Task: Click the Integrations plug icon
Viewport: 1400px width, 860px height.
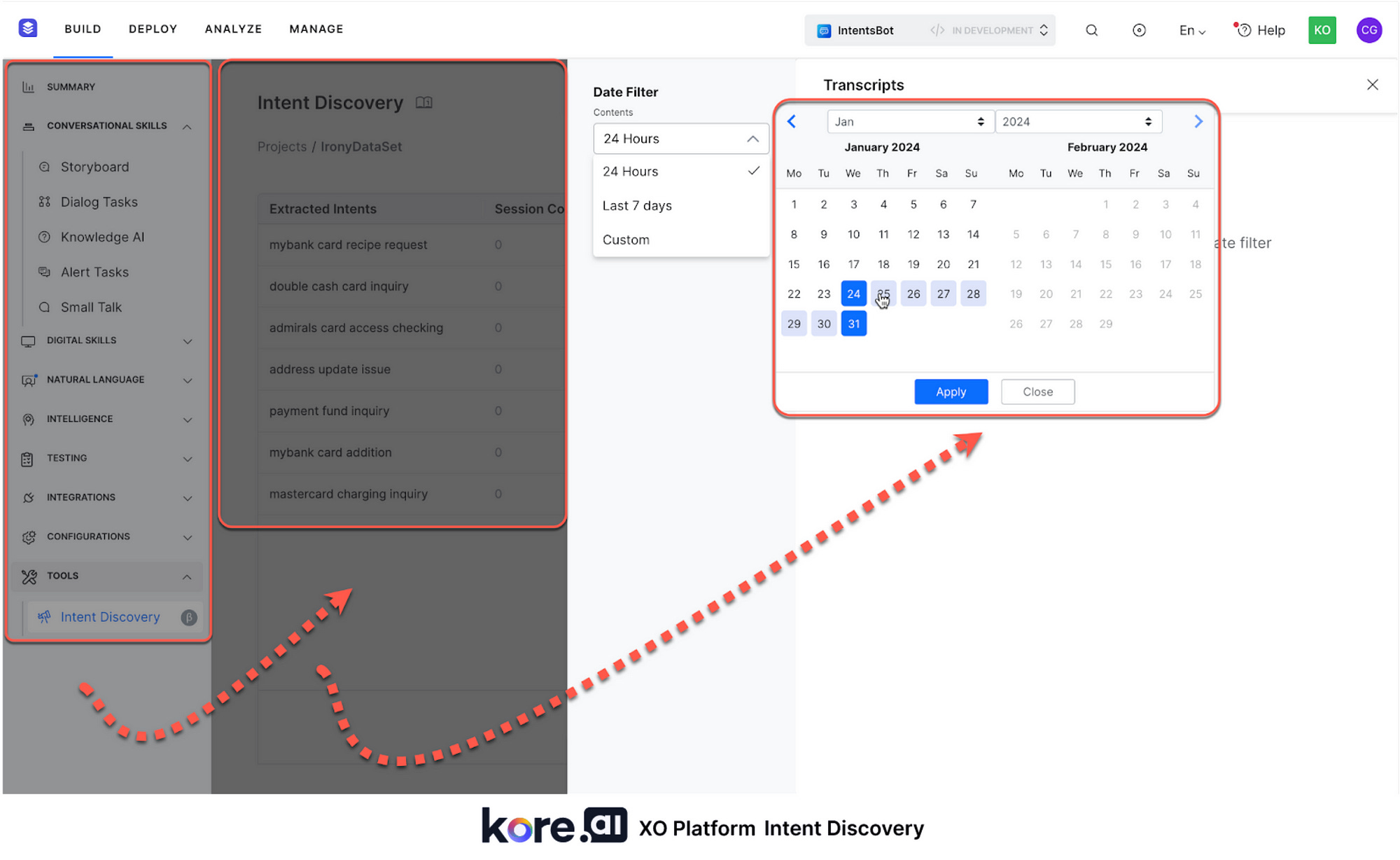Action: (x=29, y=498)
